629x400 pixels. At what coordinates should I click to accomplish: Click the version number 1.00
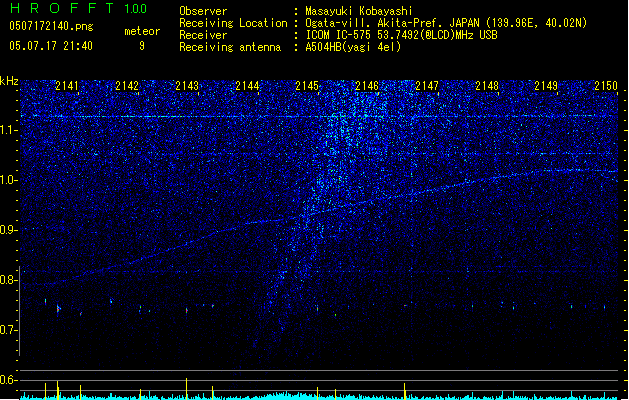click(136, 8)
